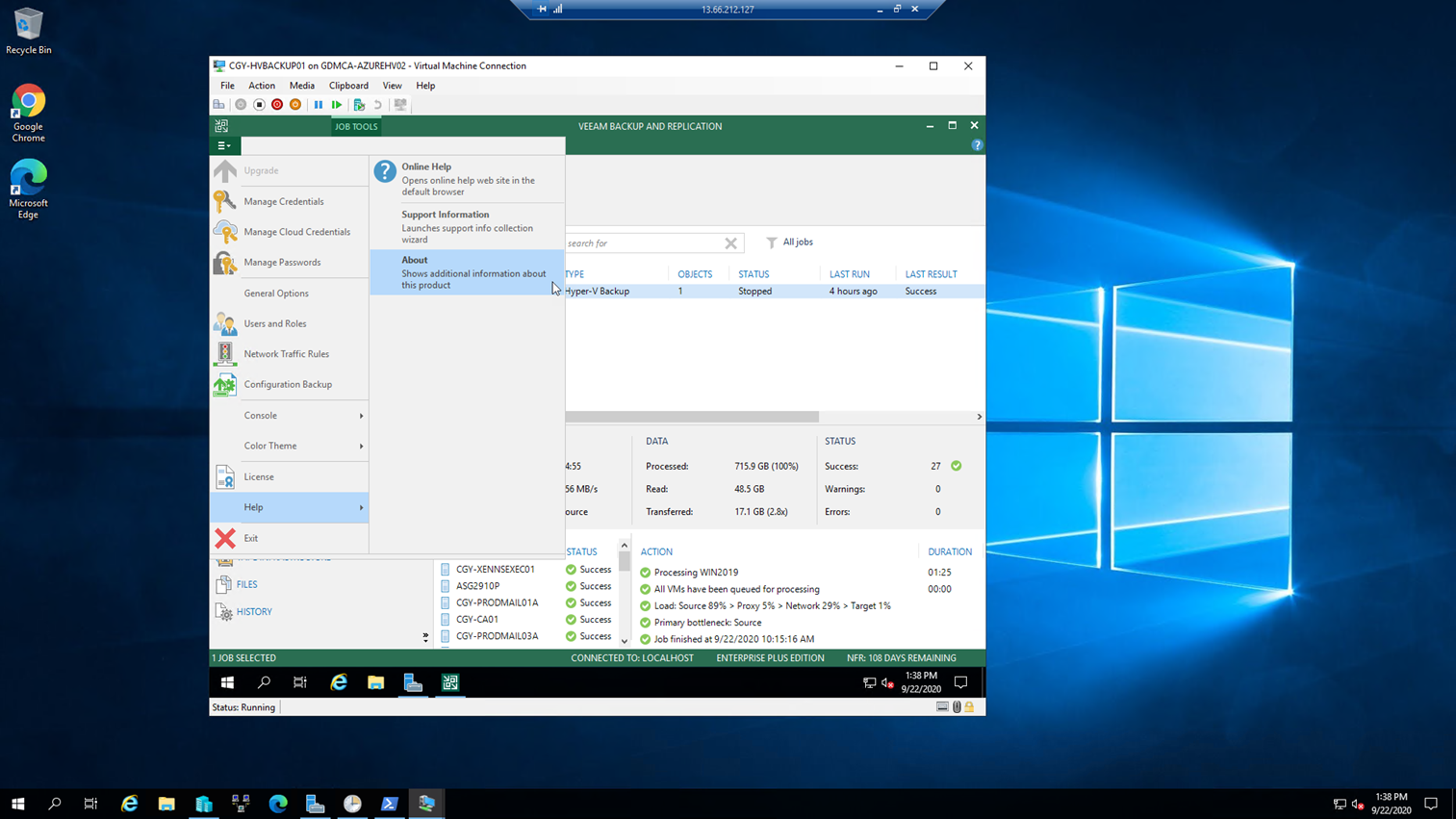The height and width of the screenshot is (819, 1456).
Task: Pause the virtual machine from the toolbar
Action: click(319, 105)
